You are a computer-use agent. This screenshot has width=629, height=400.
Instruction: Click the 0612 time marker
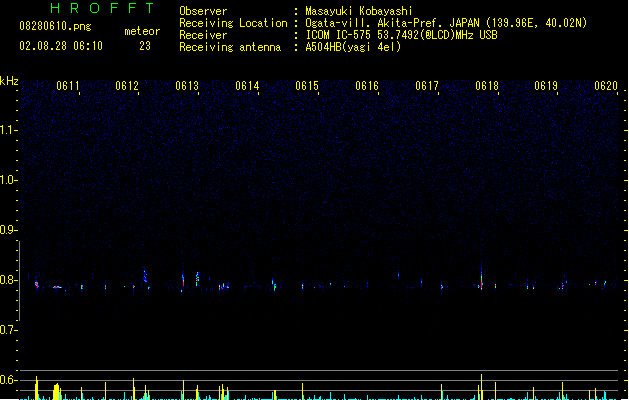(x=127, y=86)
